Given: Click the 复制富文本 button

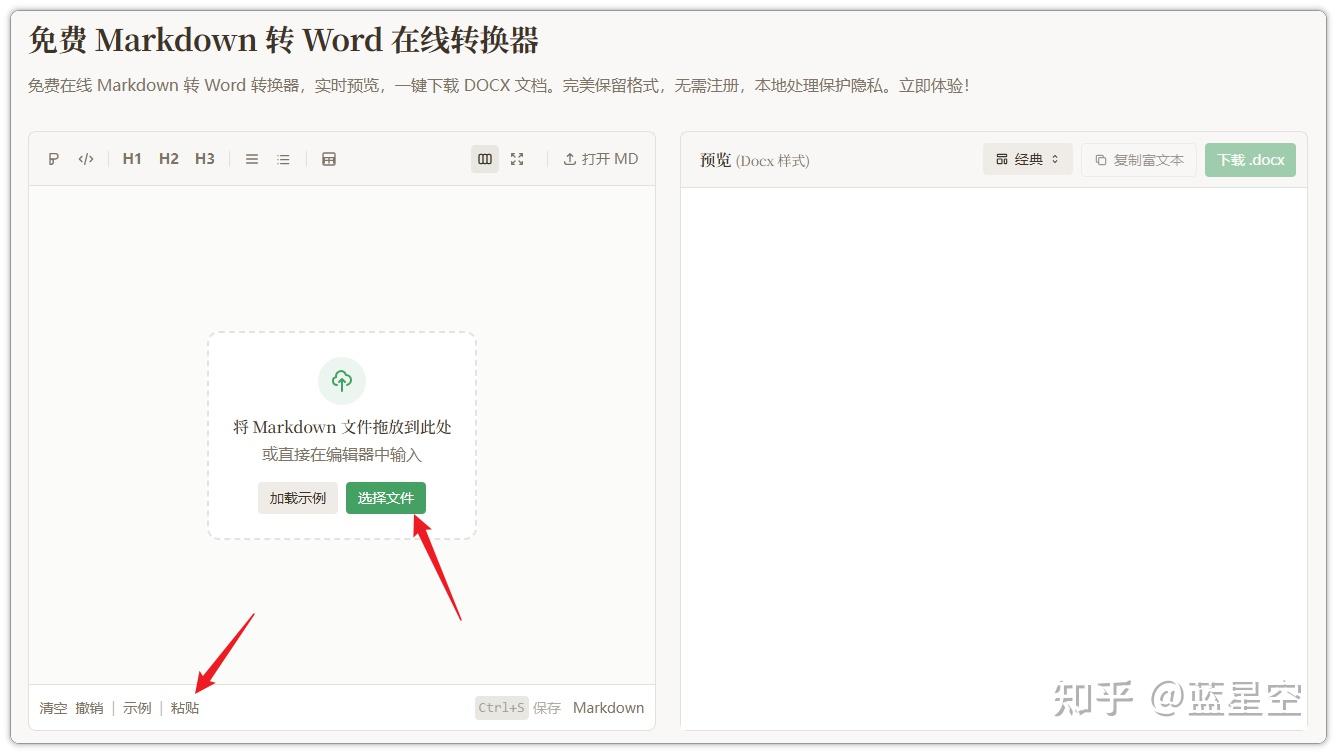Looking at the screenshot, I should (1139, 160).
